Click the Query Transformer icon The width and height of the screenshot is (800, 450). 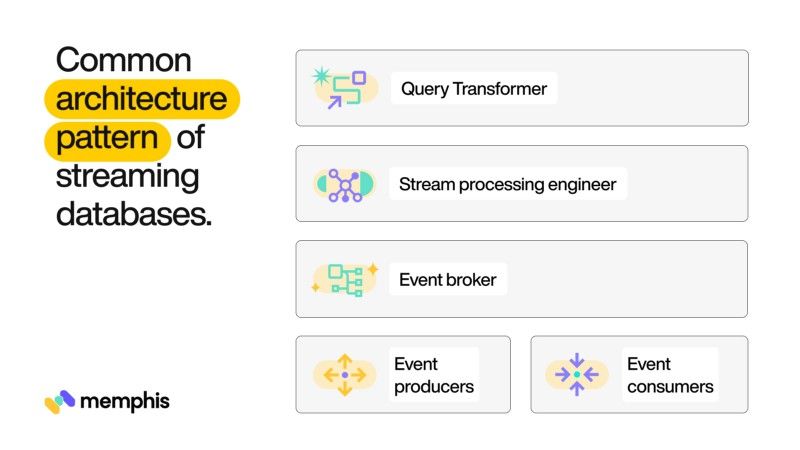(x=344, y=88)
